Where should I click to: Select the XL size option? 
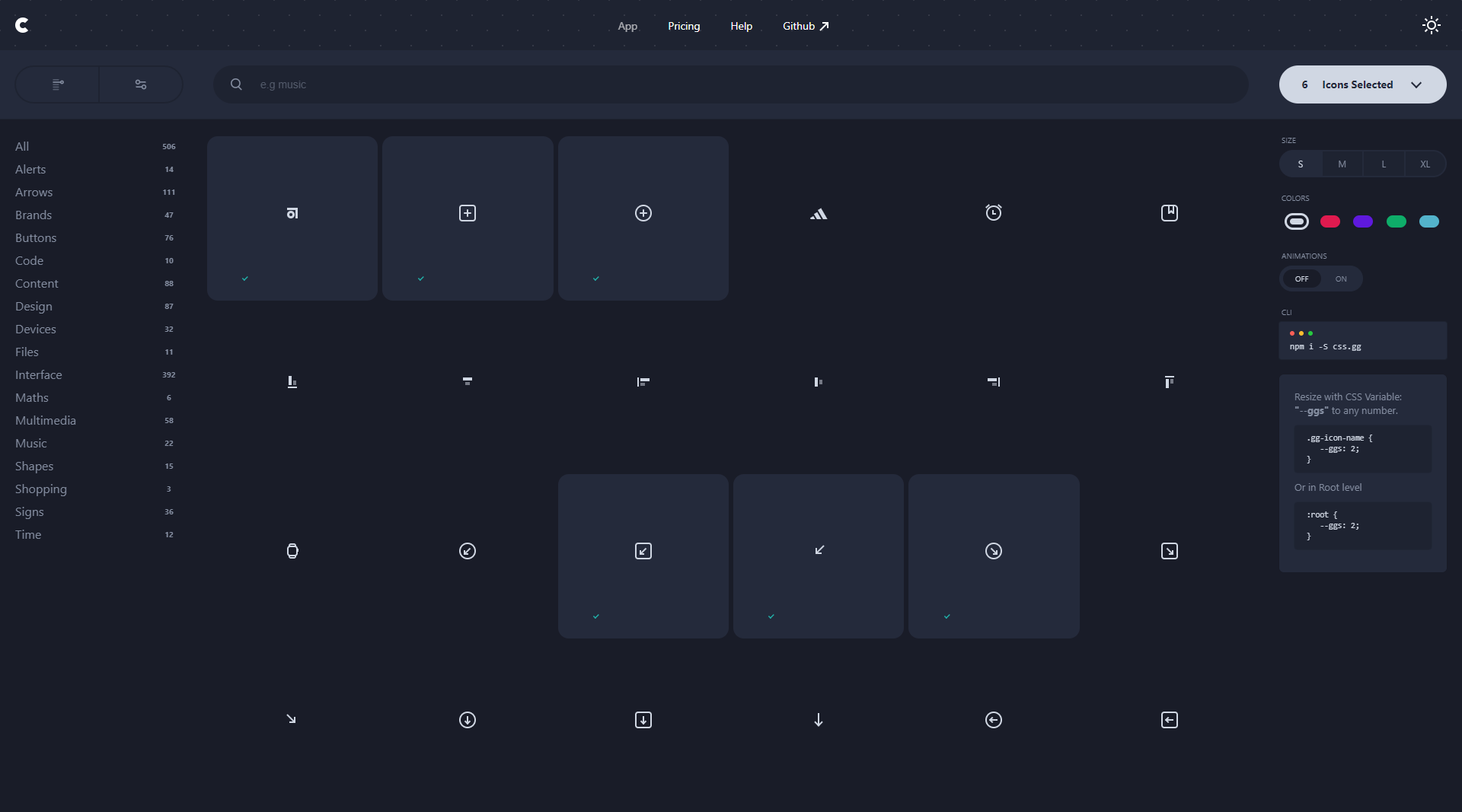point(1425,164)
